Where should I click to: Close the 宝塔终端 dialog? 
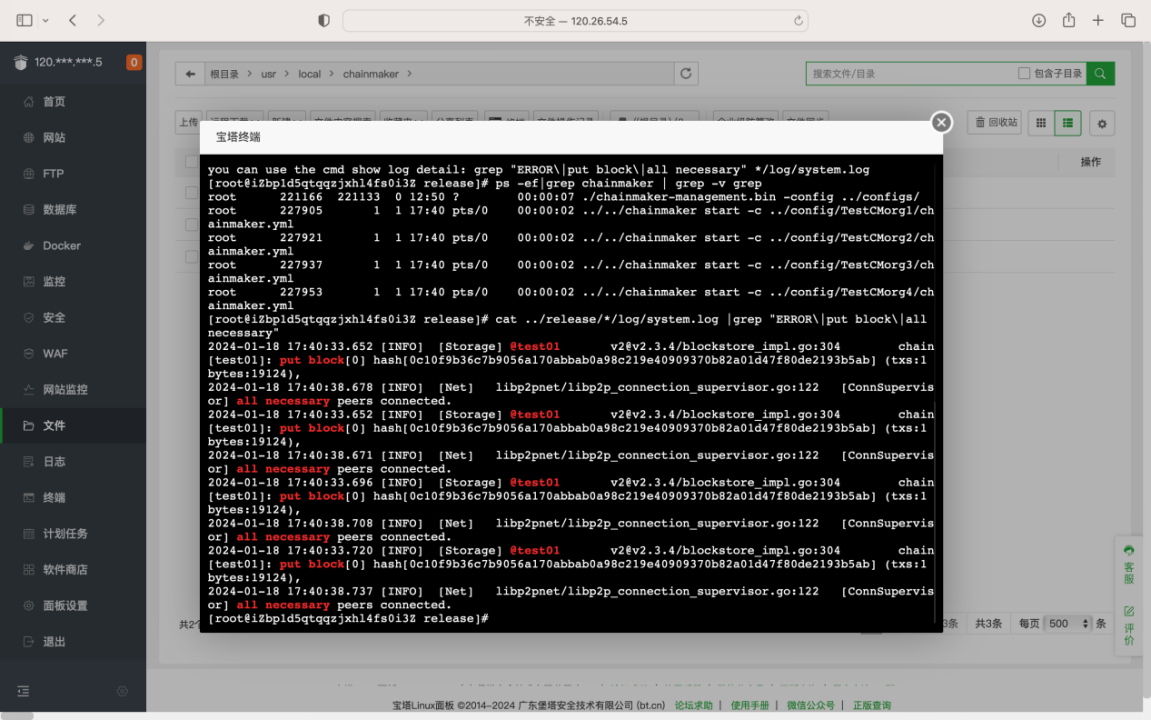pos(941,123)
